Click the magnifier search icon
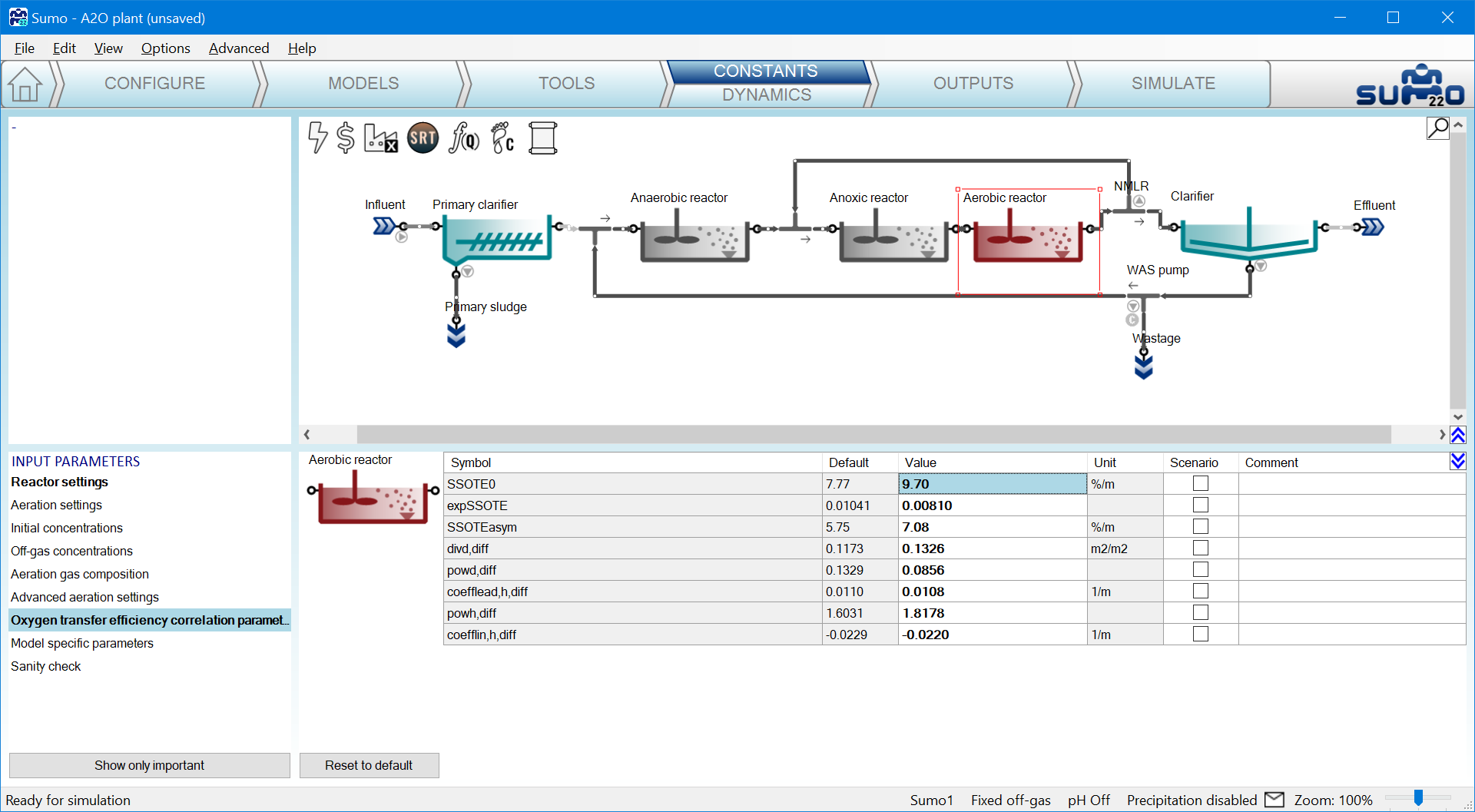The width and height of the screenshot is (1475, 812). pyautogui.click(x=1437, y=128)
